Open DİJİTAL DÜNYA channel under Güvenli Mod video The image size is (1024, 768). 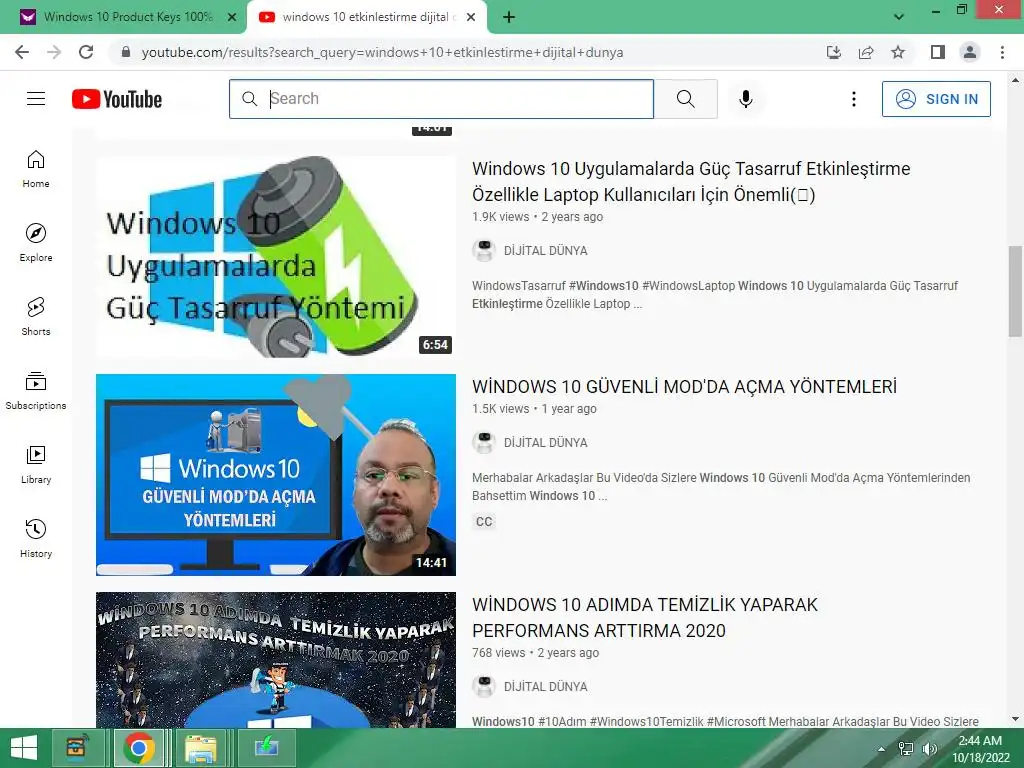(545, 443)
